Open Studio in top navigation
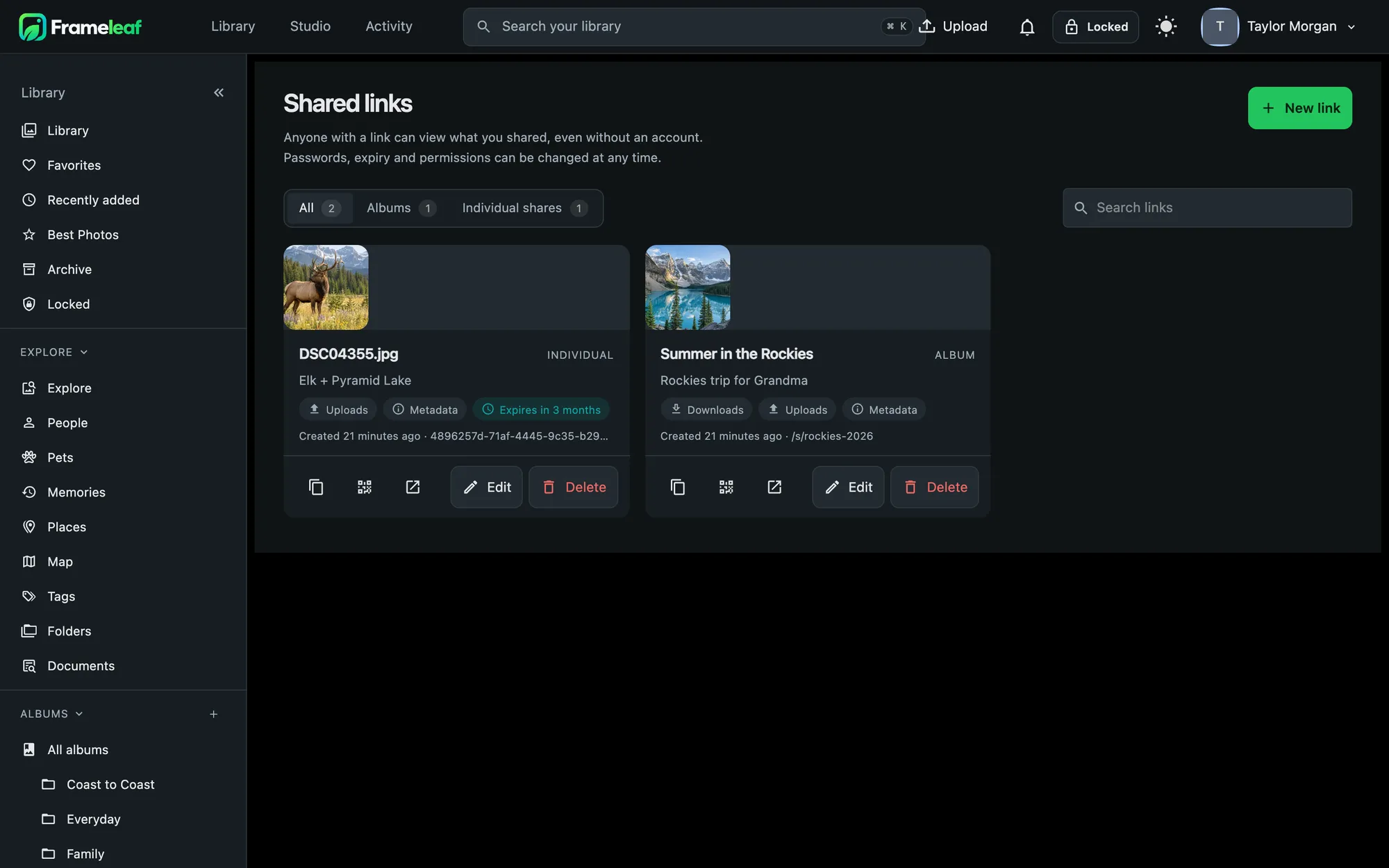1389x868 pixels. coord(310,26)
